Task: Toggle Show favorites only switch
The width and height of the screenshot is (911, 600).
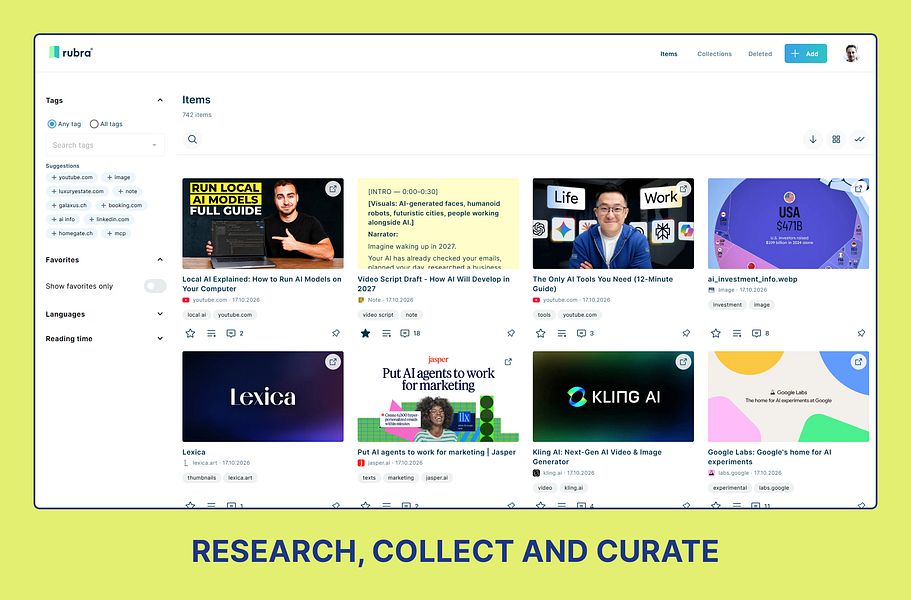Action: [x=155, y=286]
